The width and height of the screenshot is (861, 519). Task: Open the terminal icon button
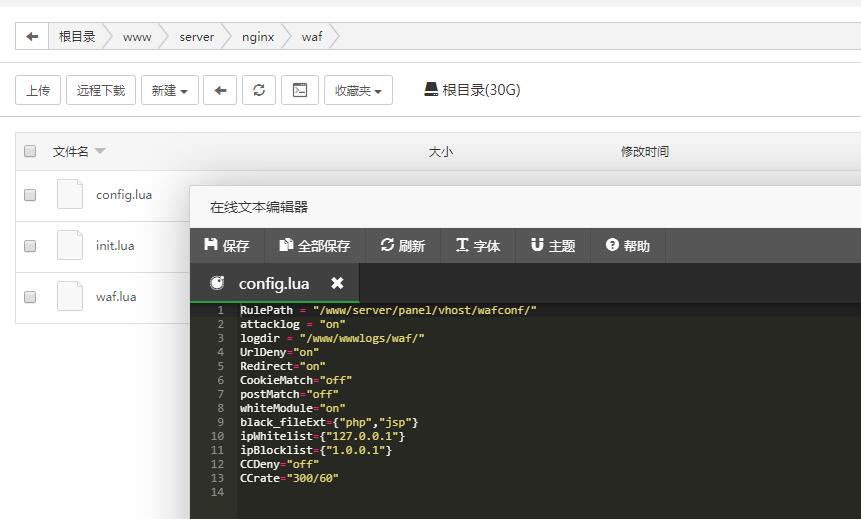point(299,90)
